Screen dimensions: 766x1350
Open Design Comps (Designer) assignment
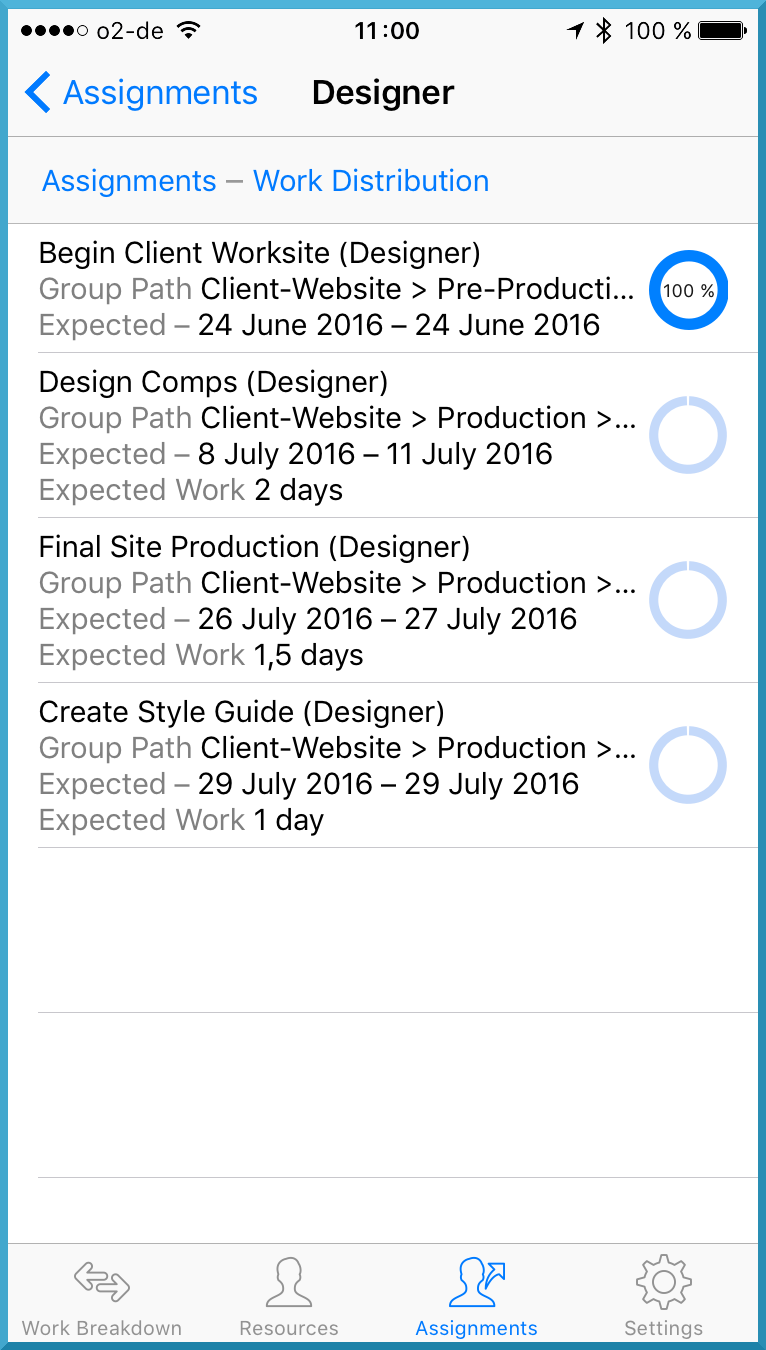(383, 435)
